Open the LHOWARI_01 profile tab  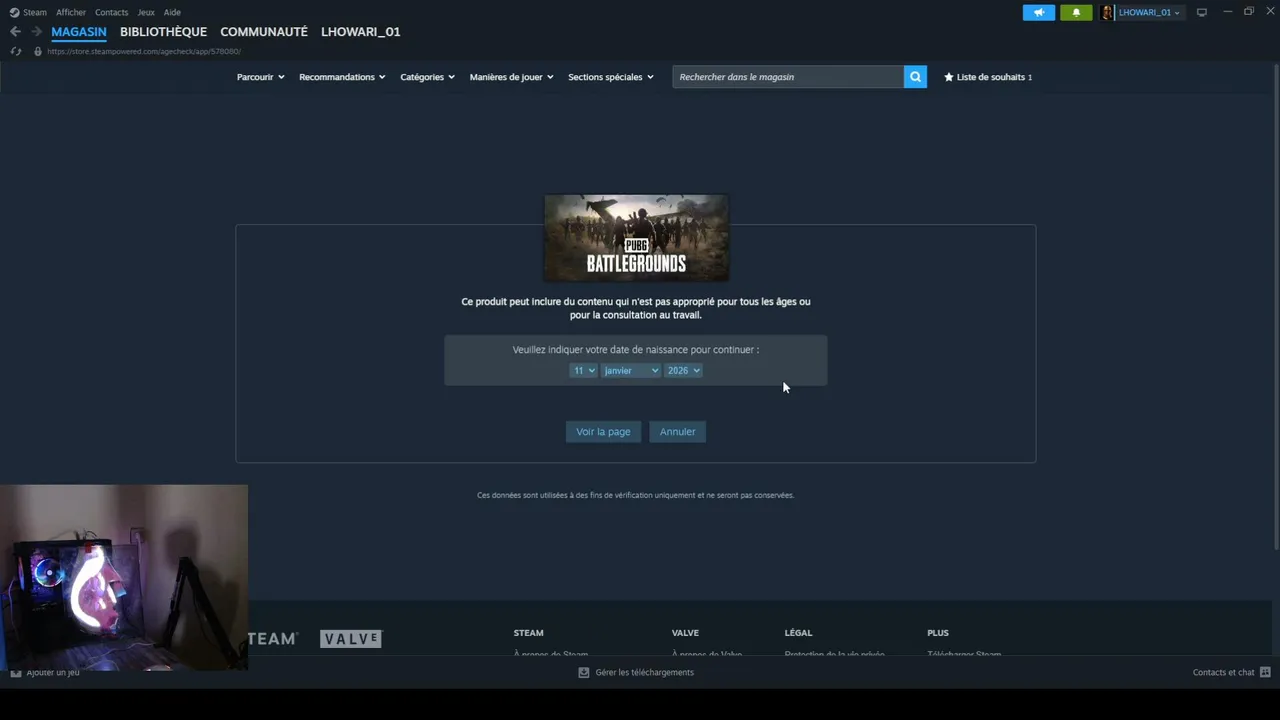click(x=360, y=32)
